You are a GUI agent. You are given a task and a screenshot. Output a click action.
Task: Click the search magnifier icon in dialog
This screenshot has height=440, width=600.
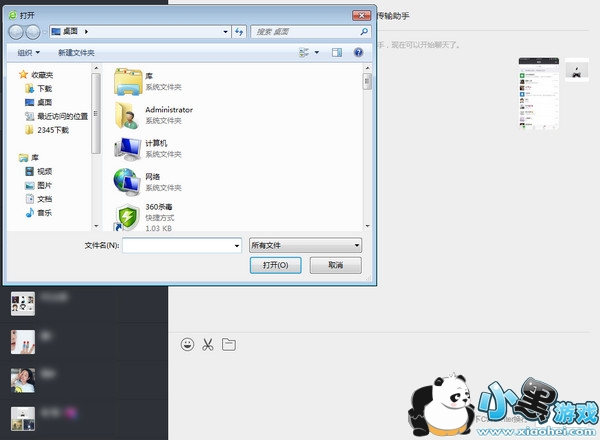click(x=364, y=31)
